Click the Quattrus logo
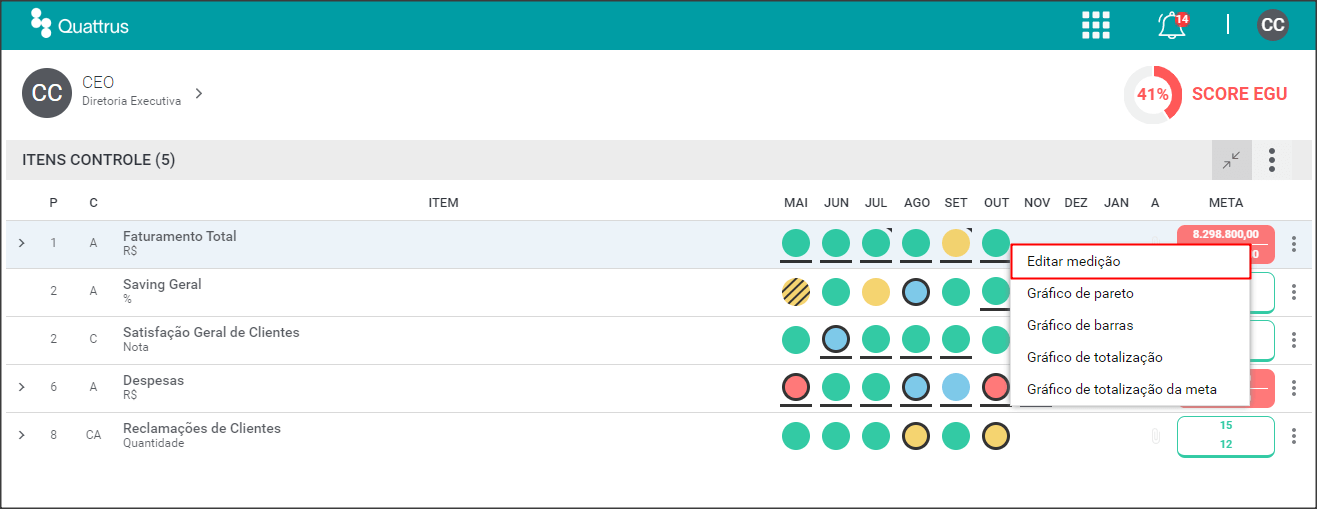Image resolution: width=1317 pixels, height=509 pixels. [x=80, y=25]
